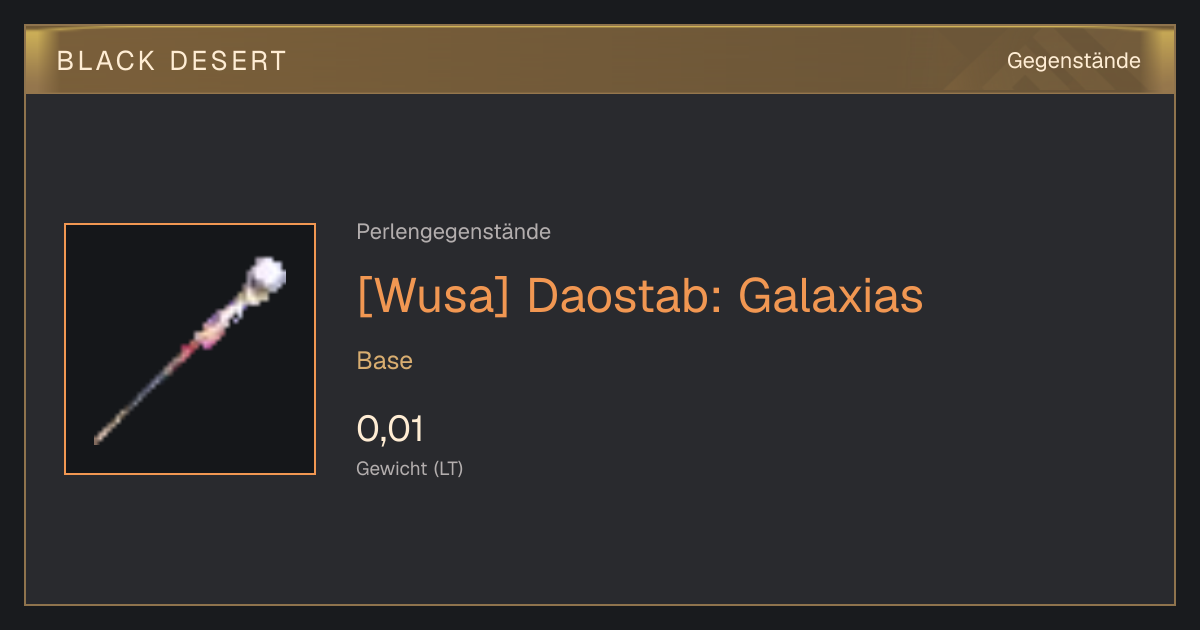Select the Perlengegenstände category label
The image size is (1200, 630).
453,232
